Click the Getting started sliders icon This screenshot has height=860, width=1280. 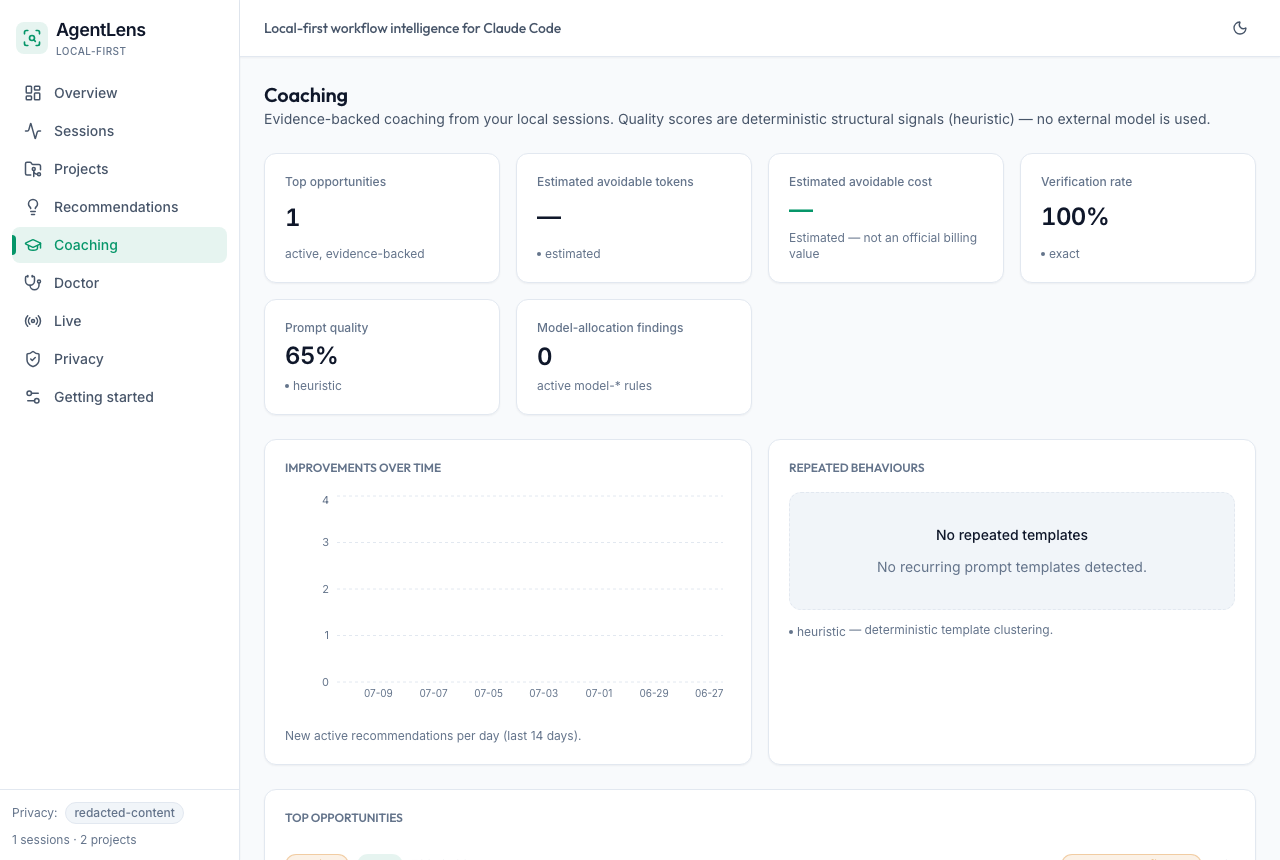pos(33,397)
